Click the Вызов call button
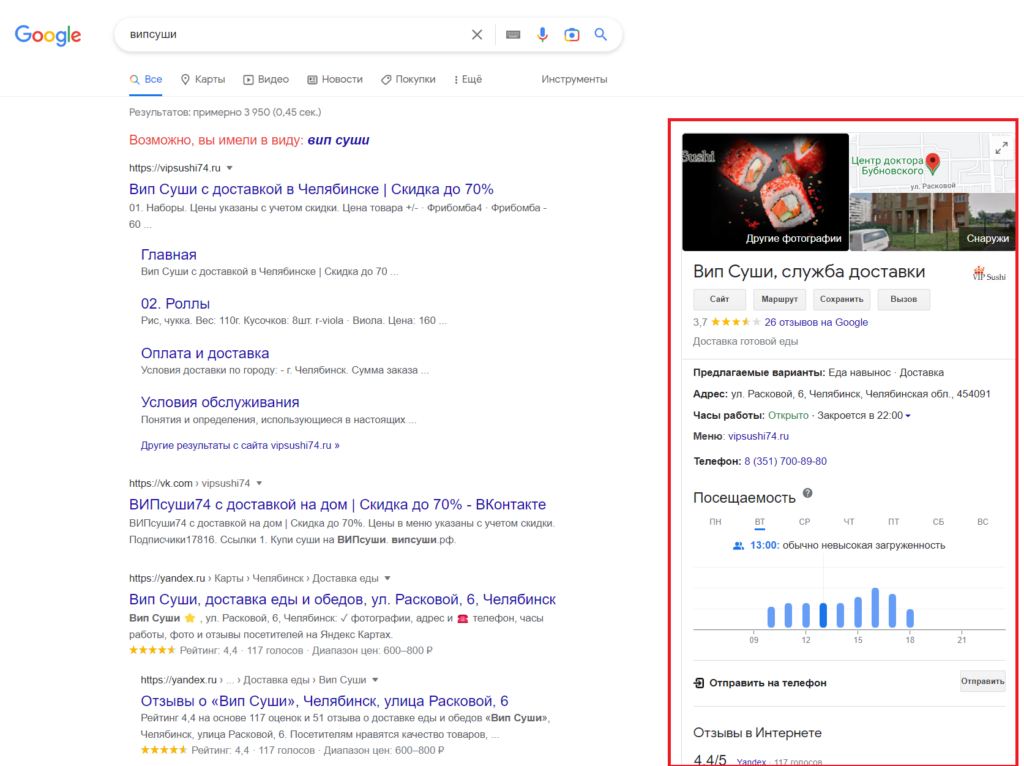 [x=903, y=299]
